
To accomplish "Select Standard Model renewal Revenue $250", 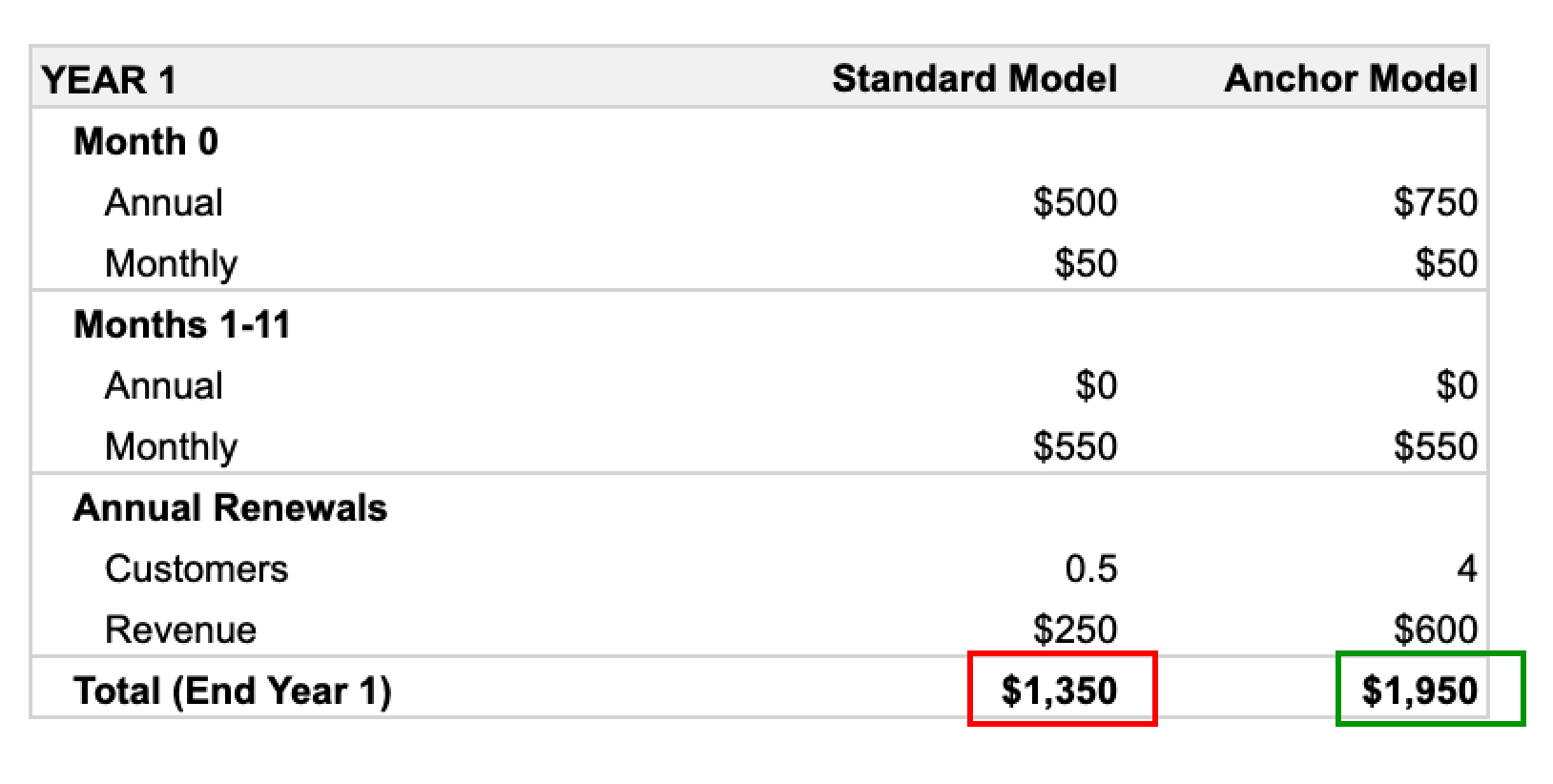I will [x=1075, y=629].
